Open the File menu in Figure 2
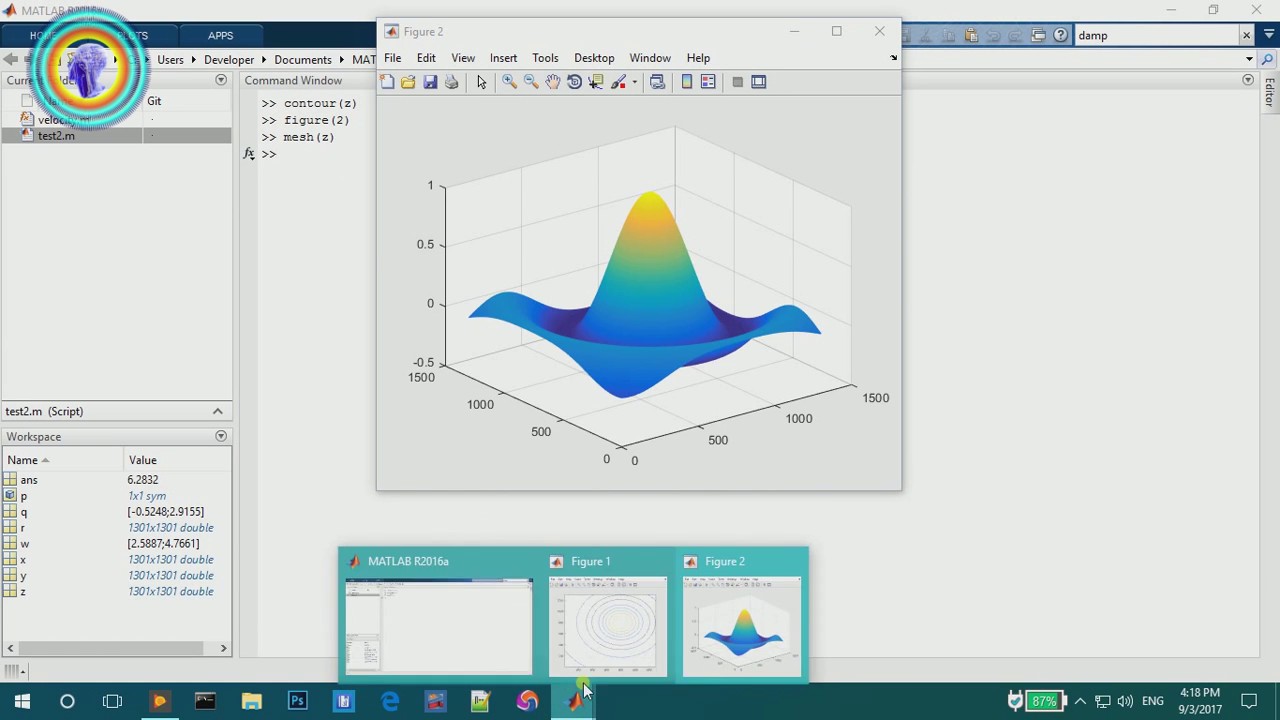This screenshot has width=1280, height=720. pos(393,58)
